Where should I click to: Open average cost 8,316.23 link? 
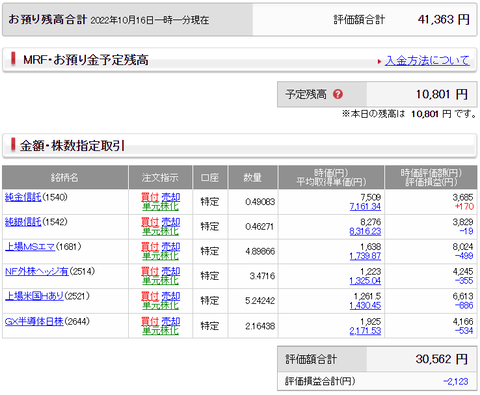(365, 231)
